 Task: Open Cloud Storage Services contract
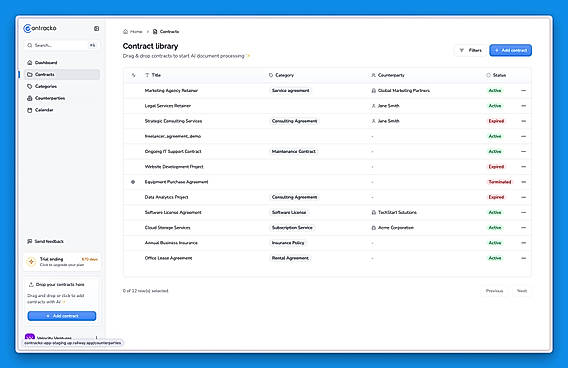click(x=168, y=227)
